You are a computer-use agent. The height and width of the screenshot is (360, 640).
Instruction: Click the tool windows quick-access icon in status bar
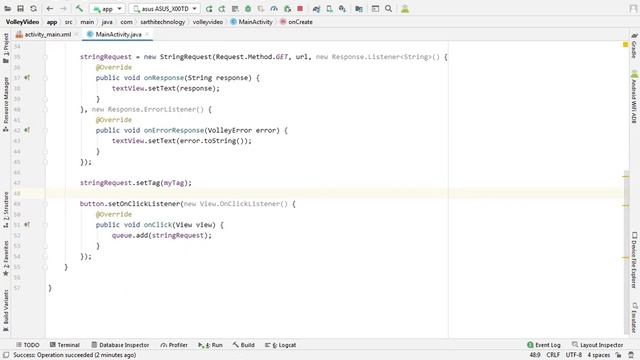(6, 355)
